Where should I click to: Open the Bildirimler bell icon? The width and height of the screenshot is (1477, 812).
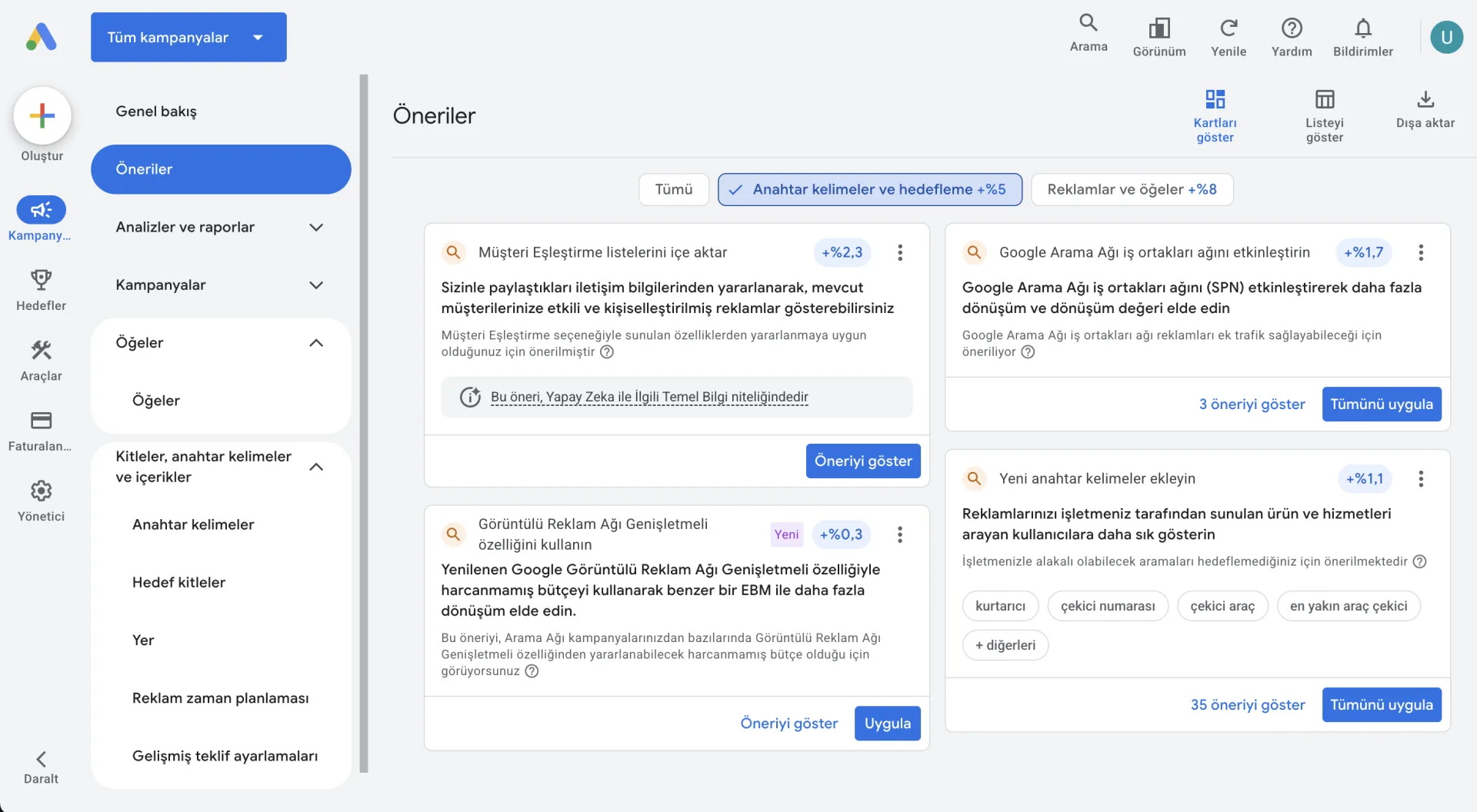coord(1362,28)
